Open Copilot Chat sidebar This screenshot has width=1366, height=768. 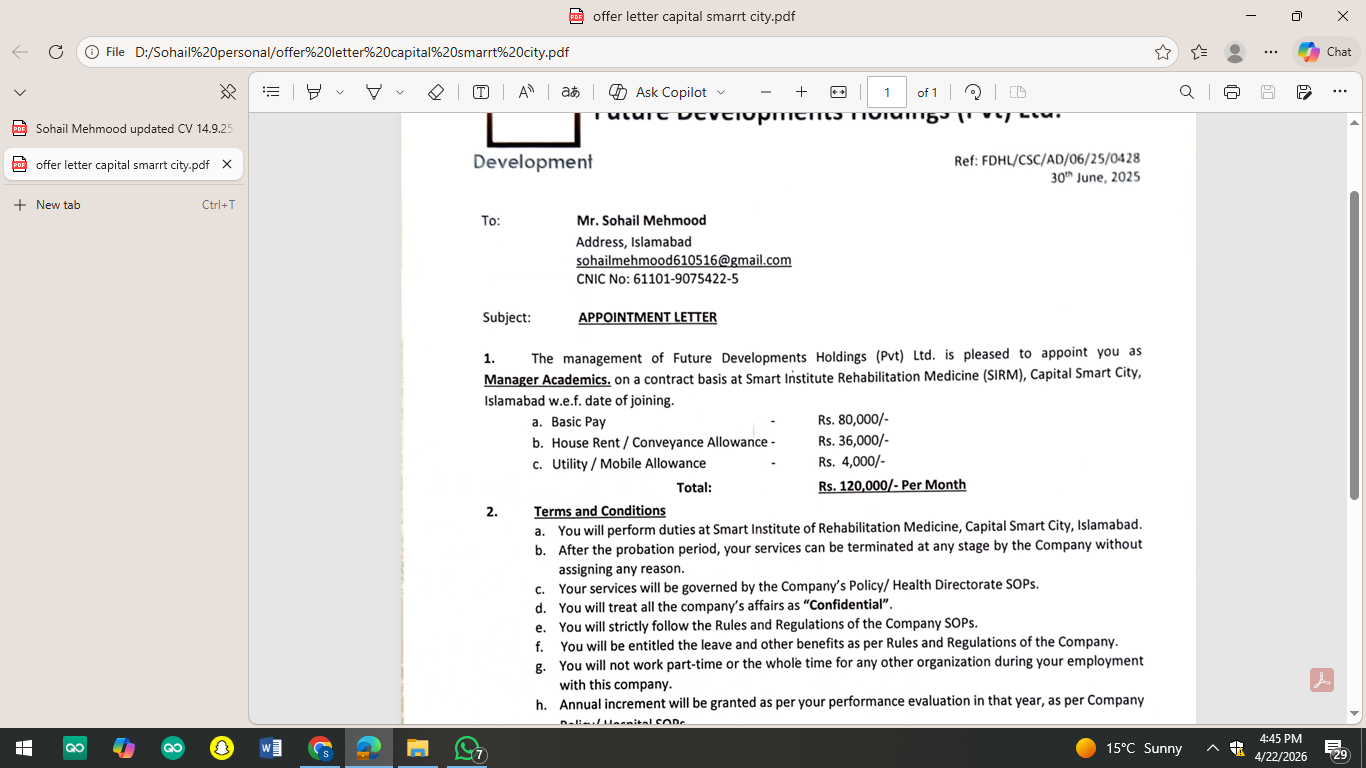click(1325, 52)
